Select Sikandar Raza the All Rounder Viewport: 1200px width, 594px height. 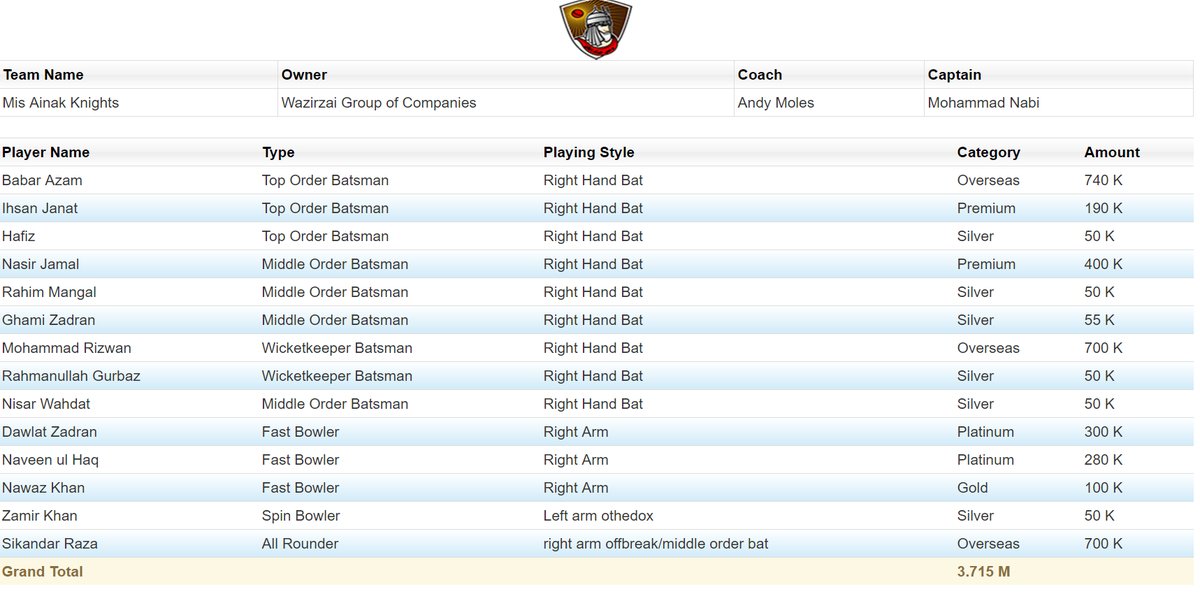pyautogui.click(x=50, y=543)
